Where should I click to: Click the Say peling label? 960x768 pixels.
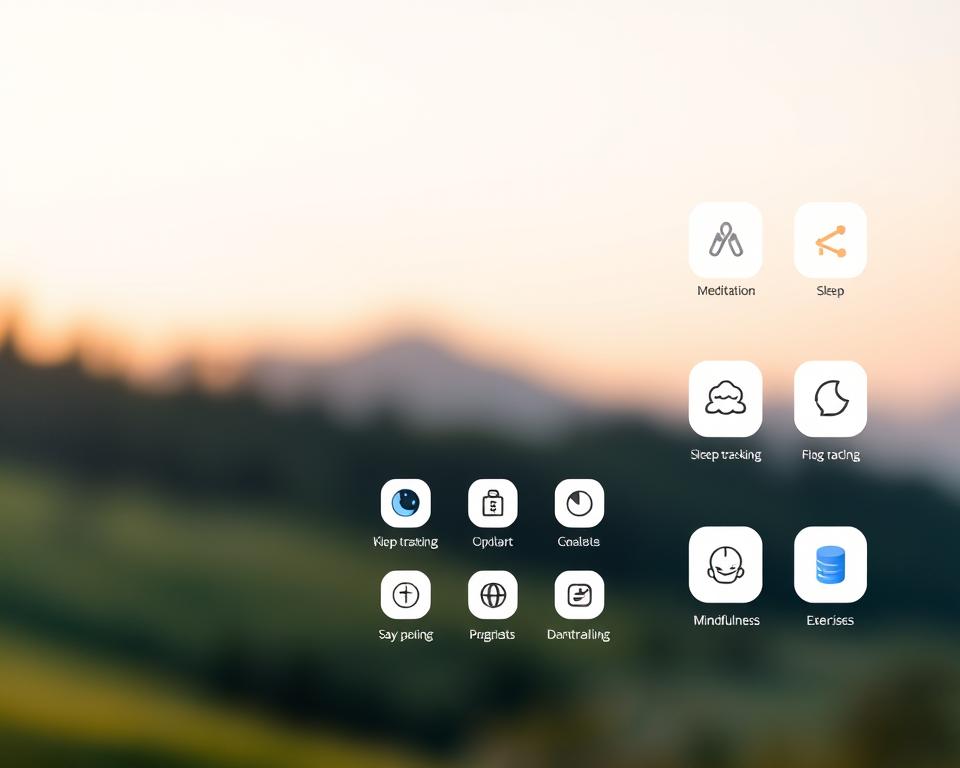[405, 634]
